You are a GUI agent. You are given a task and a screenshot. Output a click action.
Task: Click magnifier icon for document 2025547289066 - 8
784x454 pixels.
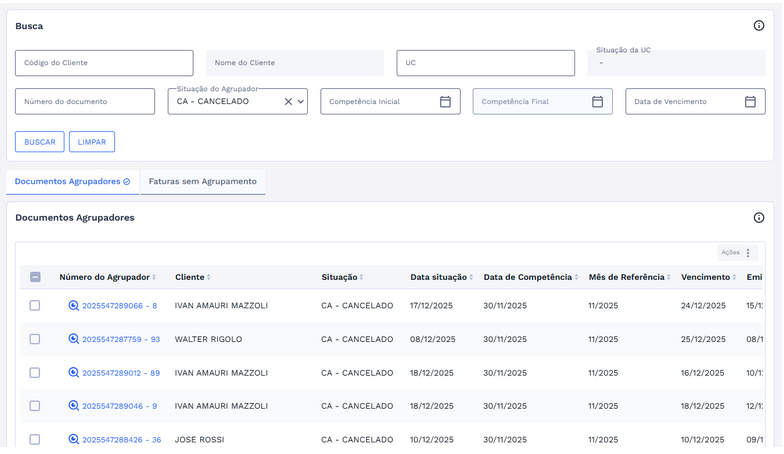tap(73, 306)
